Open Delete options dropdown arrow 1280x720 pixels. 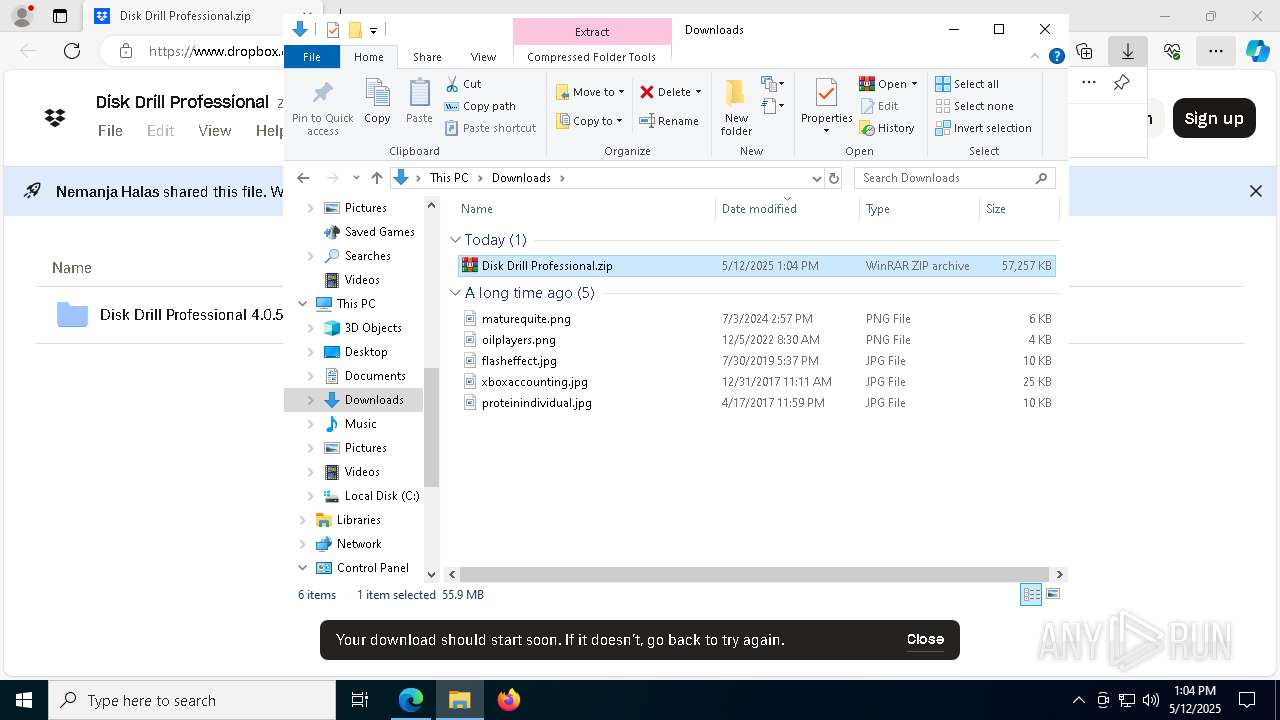point(698,92)
